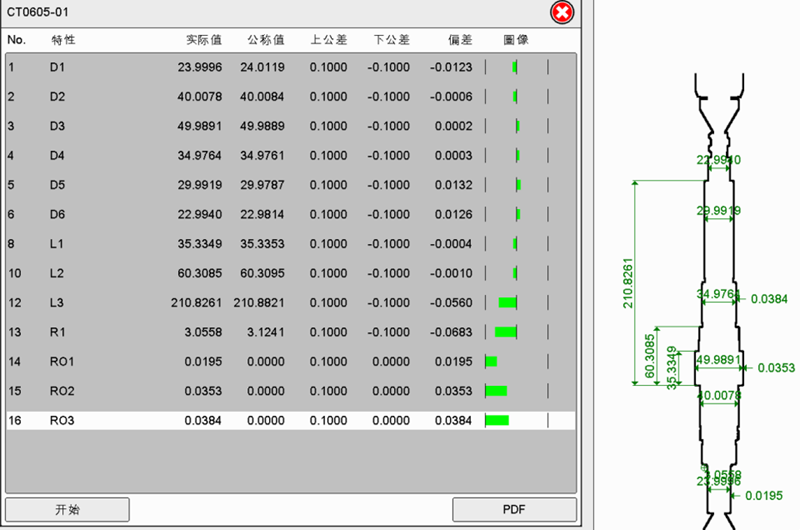This screenshot has height=530, width=800.
Task: Select highlighted row 16 characteristic RO3
Action: pyautogui.click(x=291, y=420)
